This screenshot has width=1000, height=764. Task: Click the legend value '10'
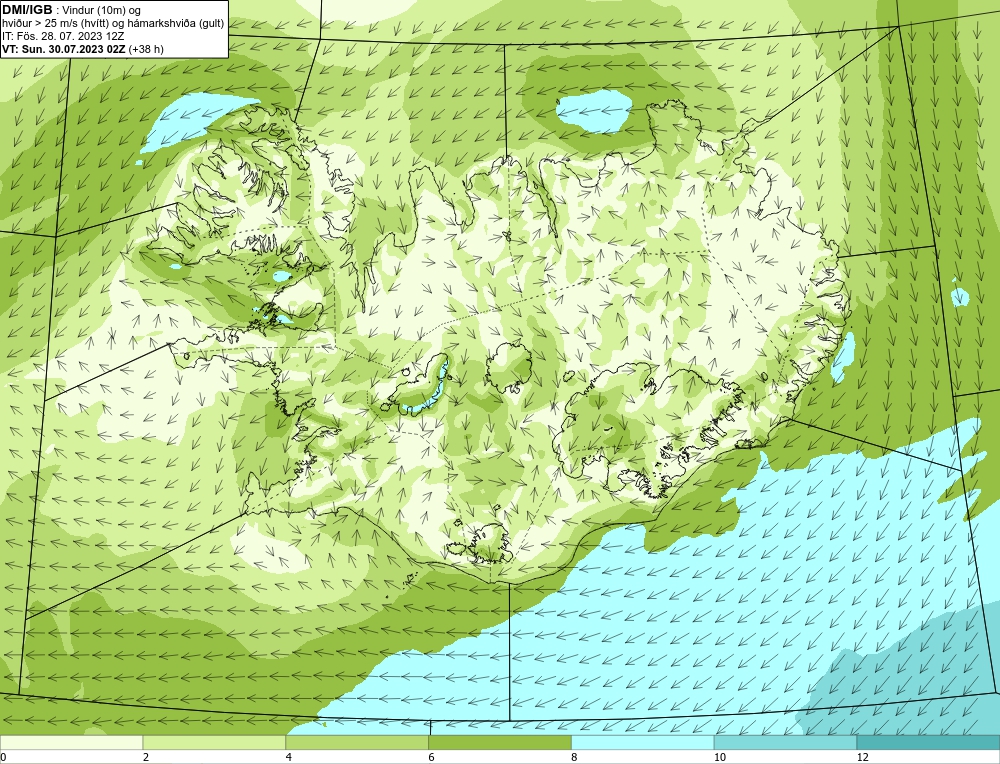point(719,757)
